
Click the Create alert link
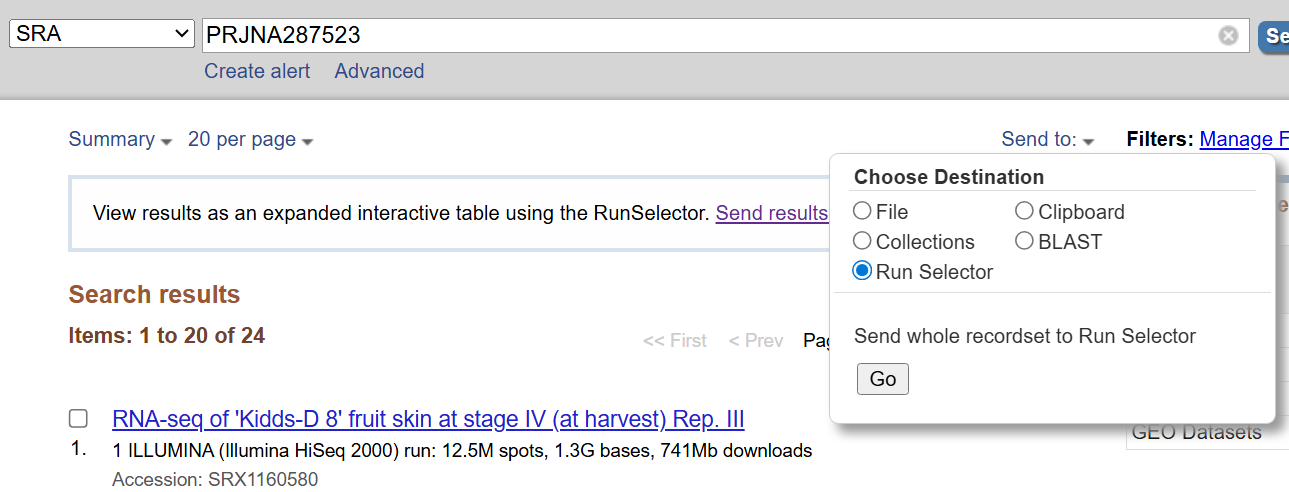[257, 71]
